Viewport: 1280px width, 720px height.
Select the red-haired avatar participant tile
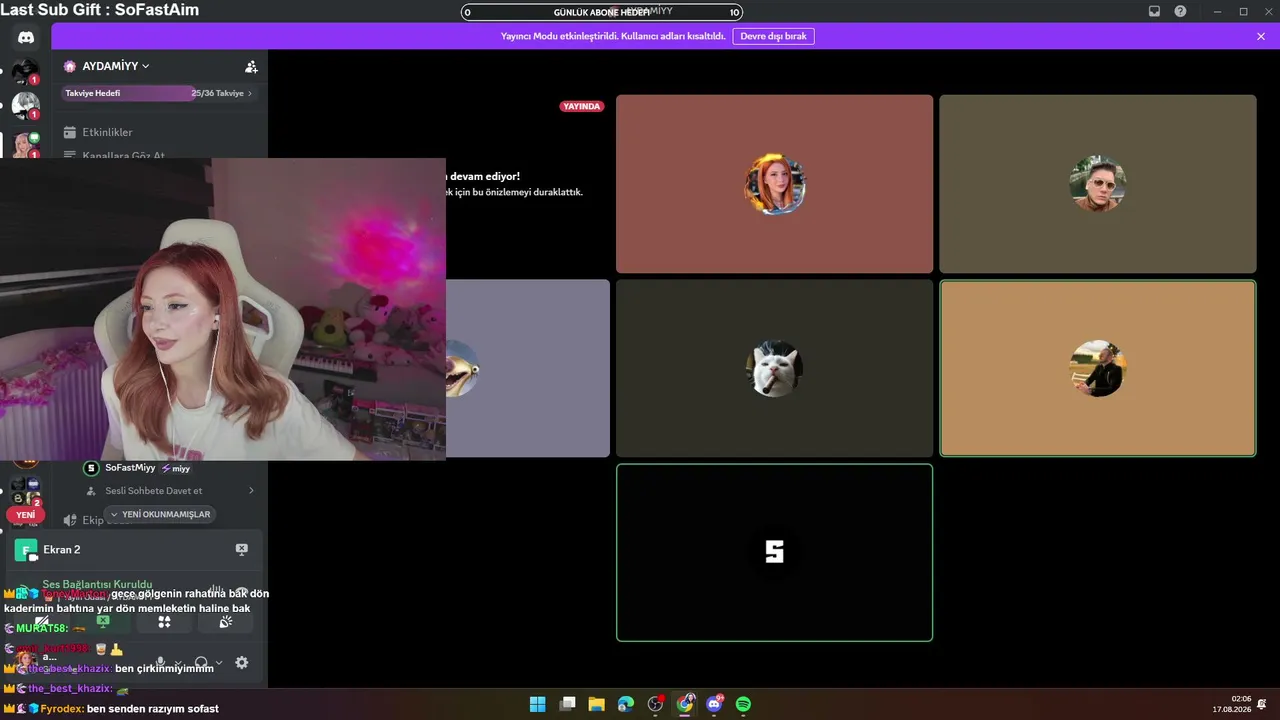[774, 184]
